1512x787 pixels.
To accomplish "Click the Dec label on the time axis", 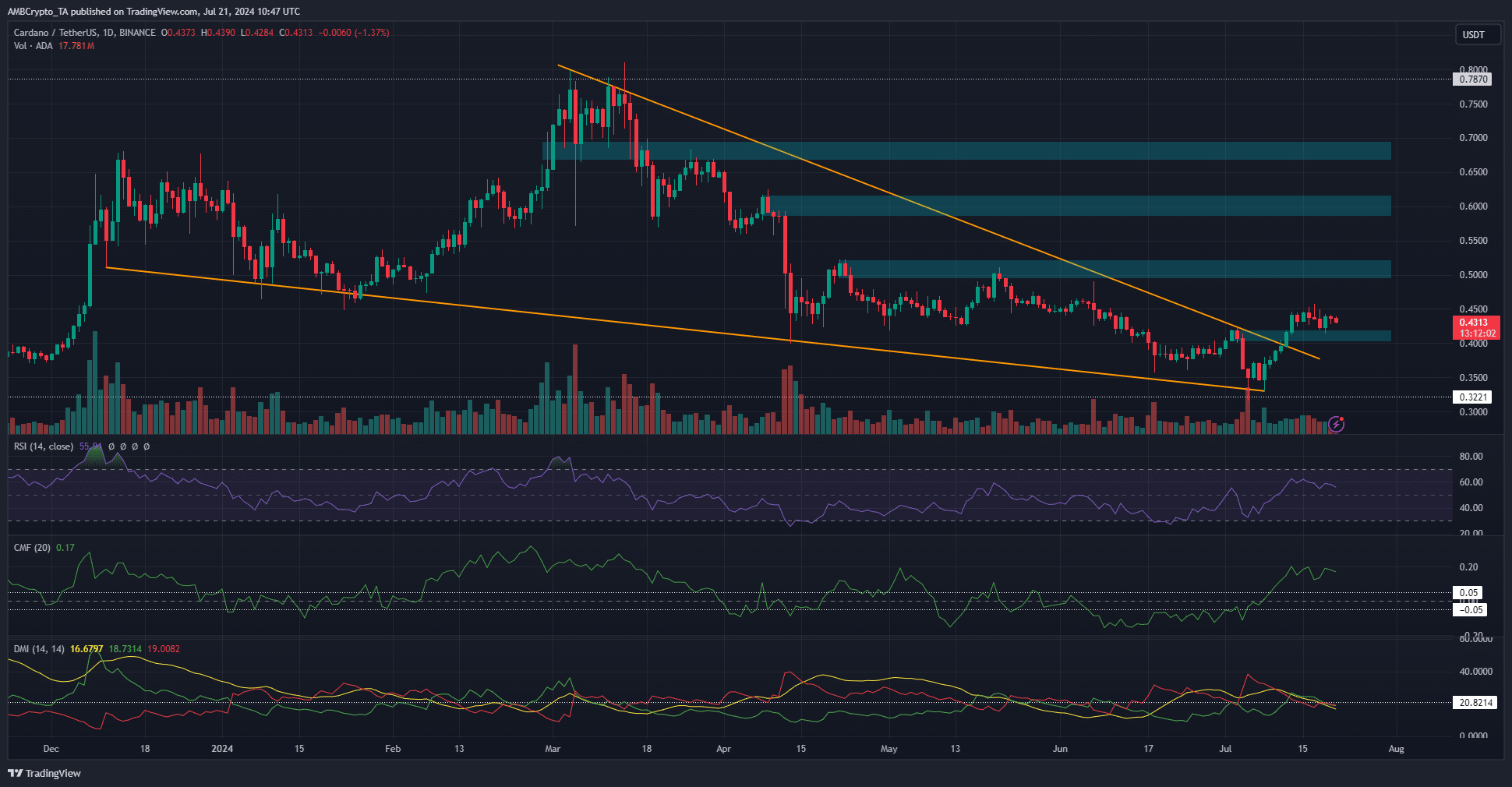I will click(51, 749).
